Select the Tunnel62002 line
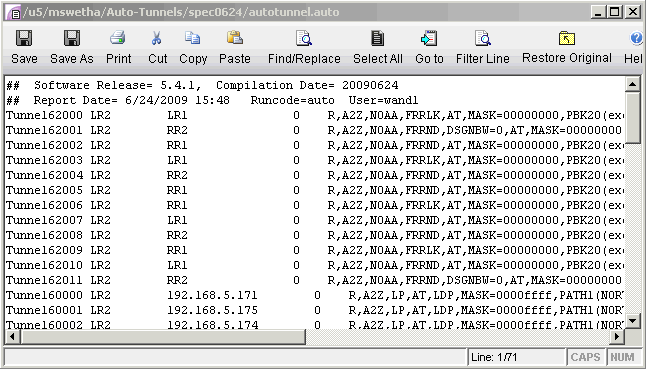646x369 pixels. (x=315, y=145)
